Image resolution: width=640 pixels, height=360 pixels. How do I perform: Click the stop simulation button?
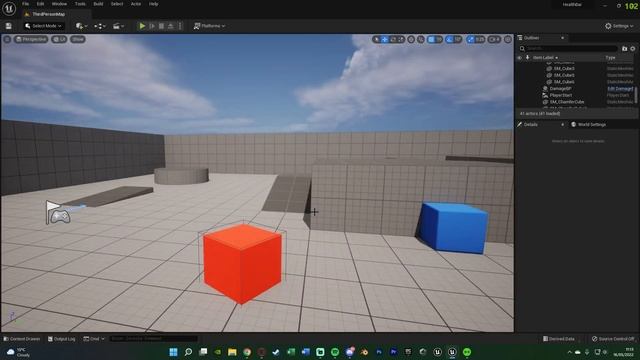point(161,26)
